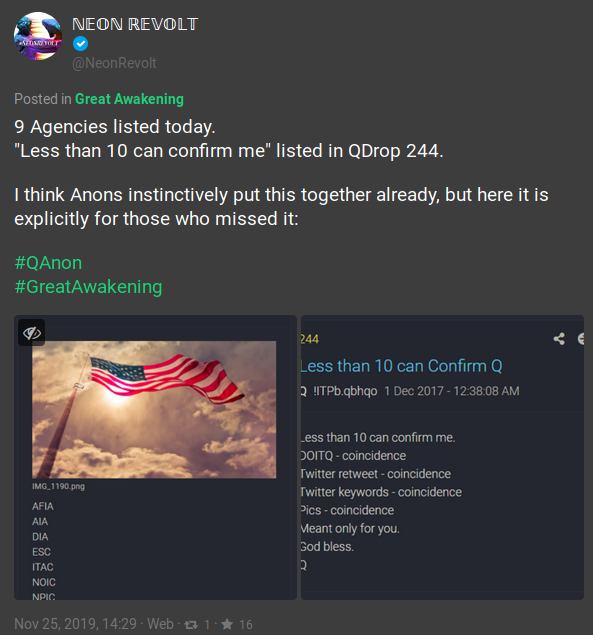The height and width of the screenshot is (635, 593).
Task: Open Neon Revolt profile avatar
Action: (x=38, y=36)
